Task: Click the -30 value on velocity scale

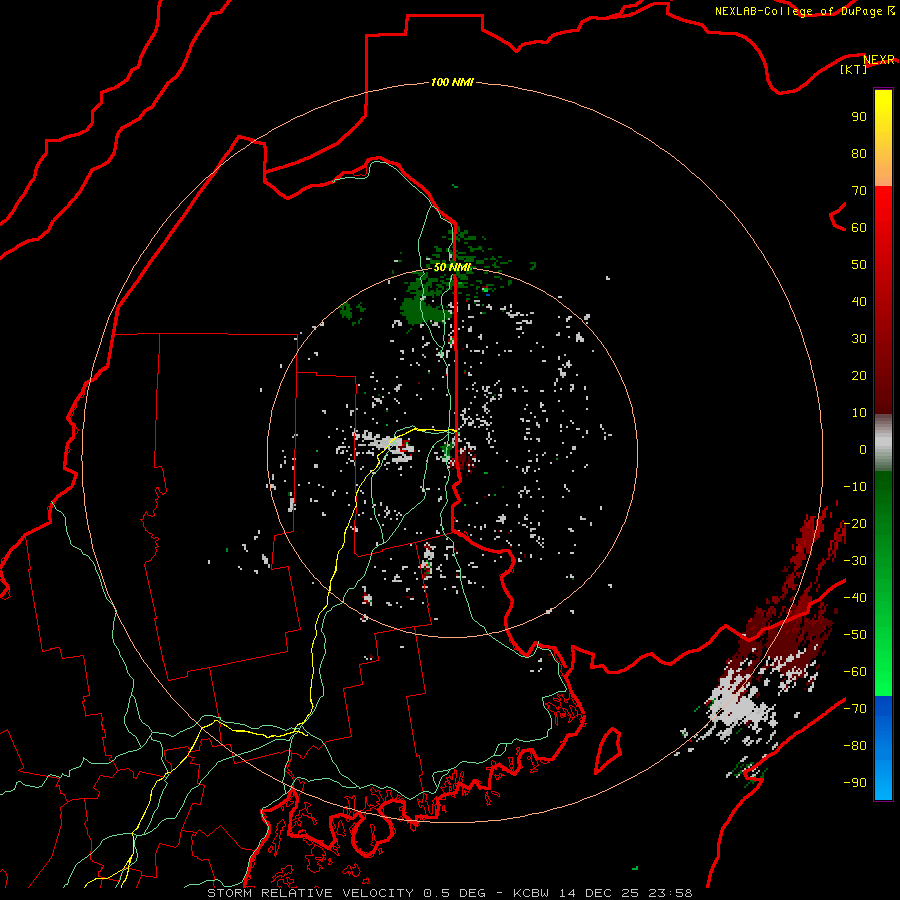Action: [x=855, y=561]
